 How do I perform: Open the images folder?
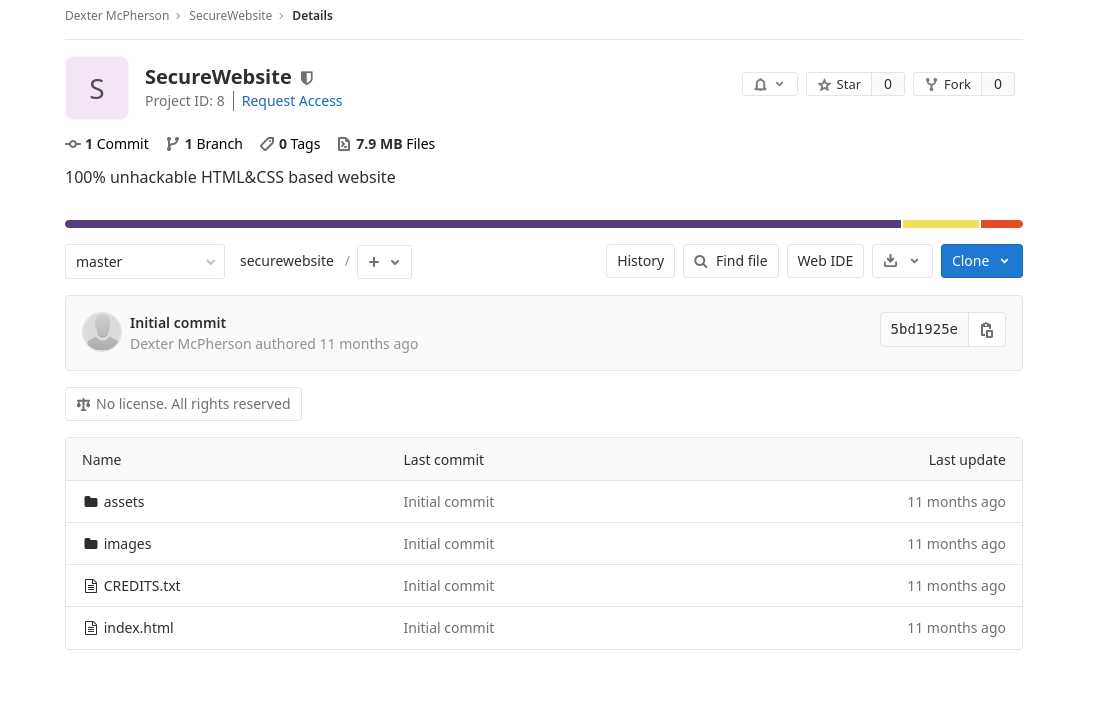point(127,544)
